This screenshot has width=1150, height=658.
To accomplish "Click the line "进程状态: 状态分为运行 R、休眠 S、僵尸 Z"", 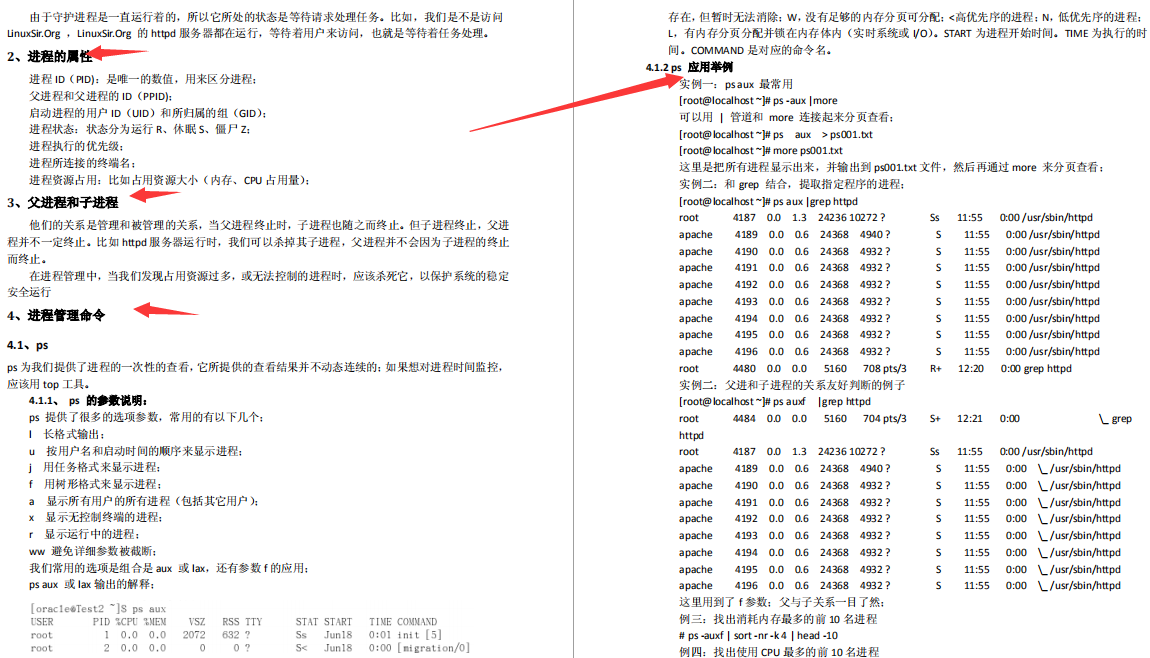I will (139, 129).
